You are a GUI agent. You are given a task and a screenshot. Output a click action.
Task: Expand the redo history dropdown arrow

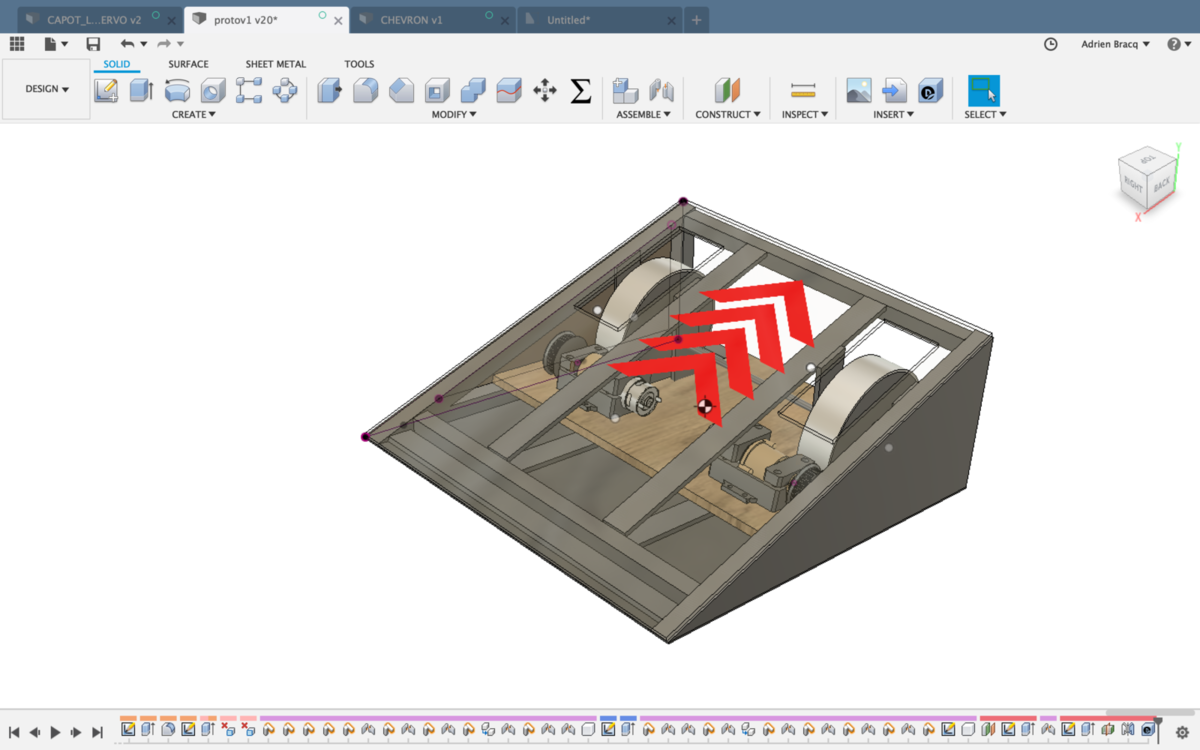click(x=180, y=44)
